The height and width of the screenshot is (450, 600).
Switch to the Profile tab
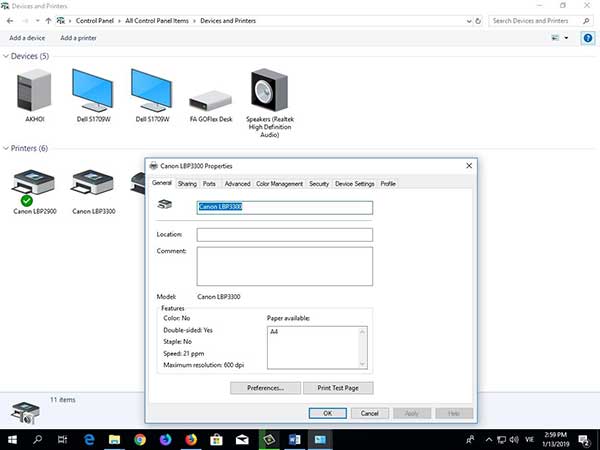coord(388,184)
